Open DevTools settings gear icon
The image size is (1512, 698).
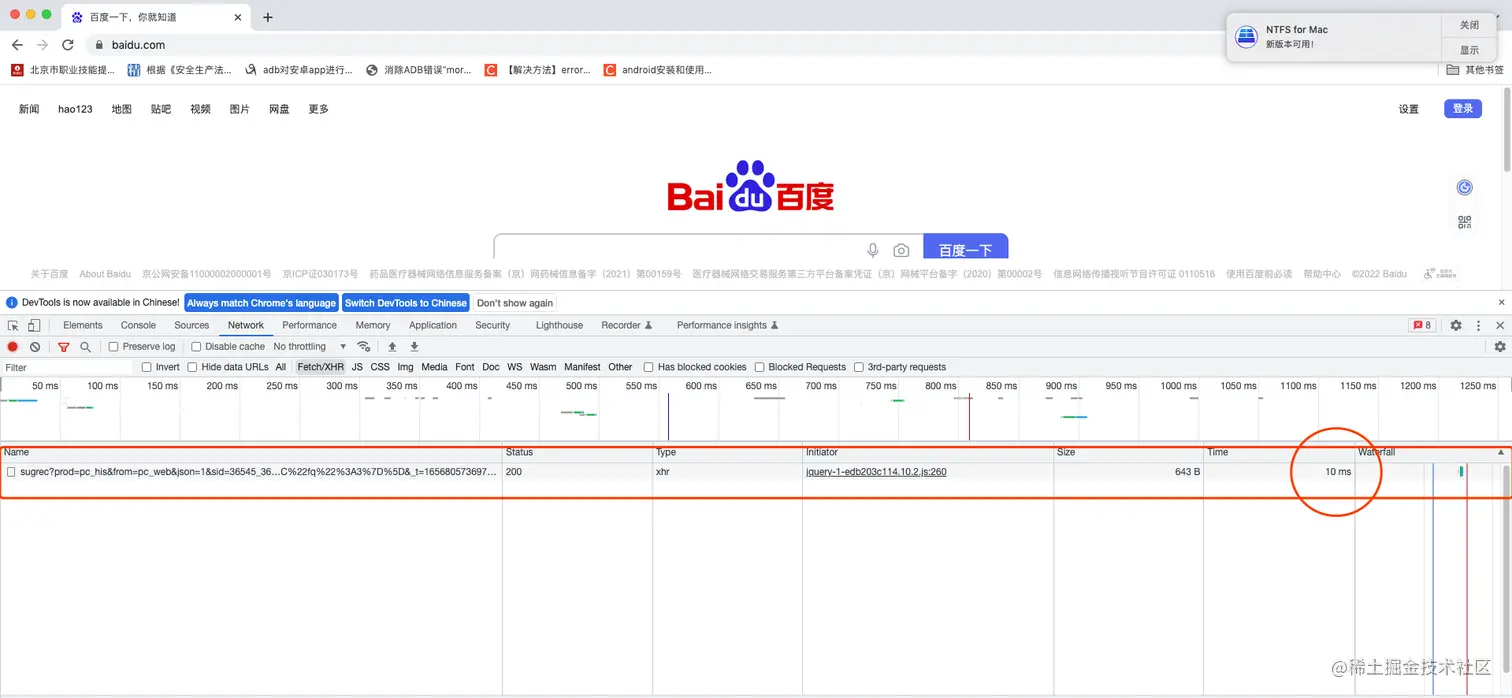(x=1456, y=325)
